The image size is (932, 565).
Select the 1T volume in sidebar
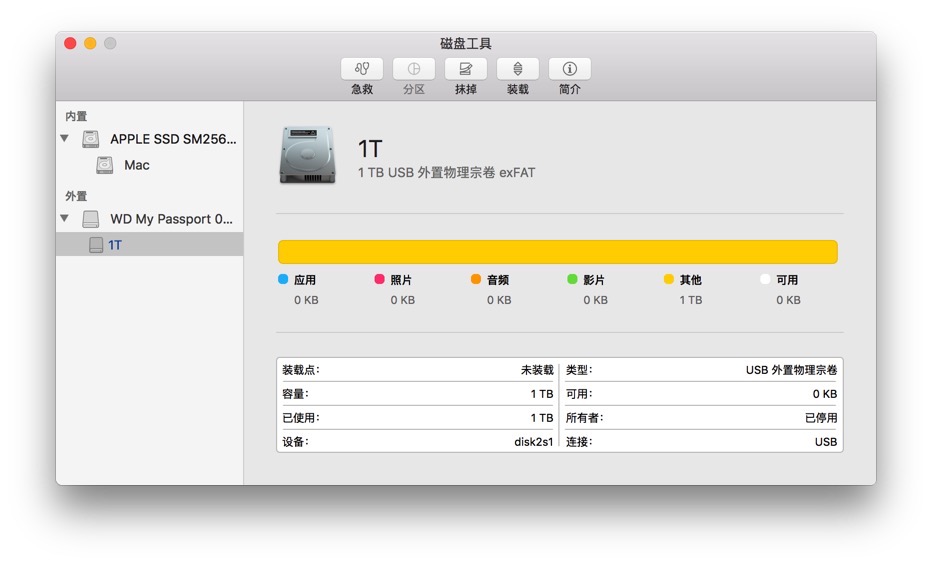[x=115, y=245]
